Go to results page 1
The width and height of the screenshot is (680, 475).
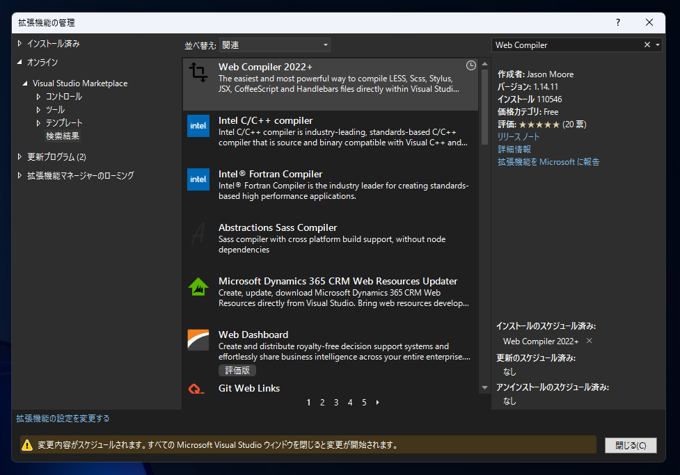[x=308, y=403]
